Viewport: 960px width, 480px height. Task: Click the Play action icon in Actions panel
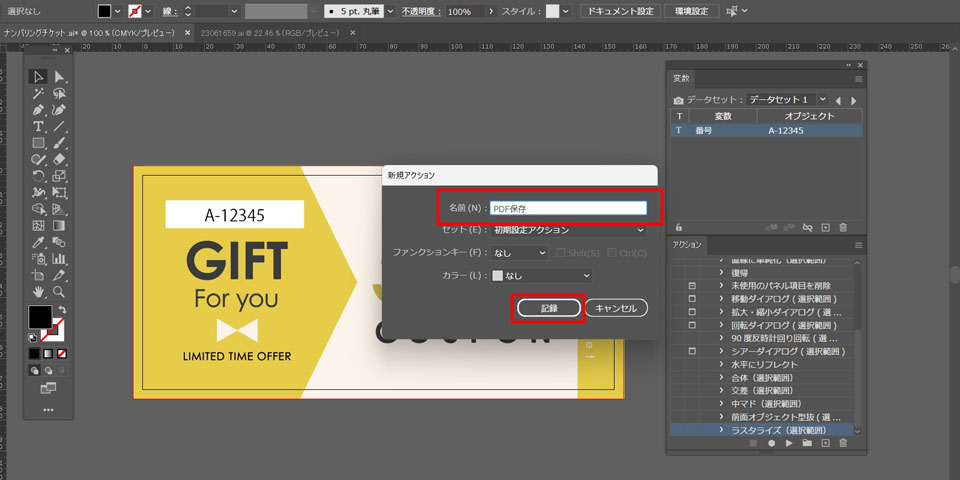789,442
